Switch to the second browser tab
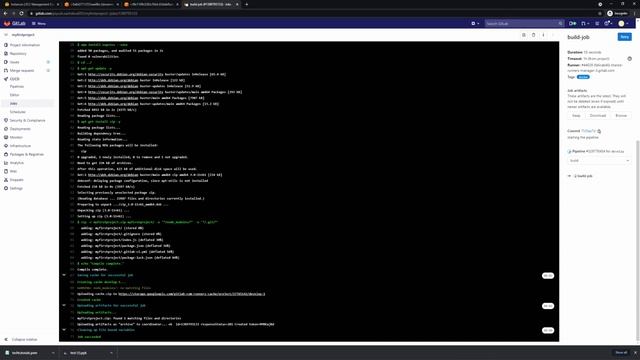 click(x=91, y=4)
